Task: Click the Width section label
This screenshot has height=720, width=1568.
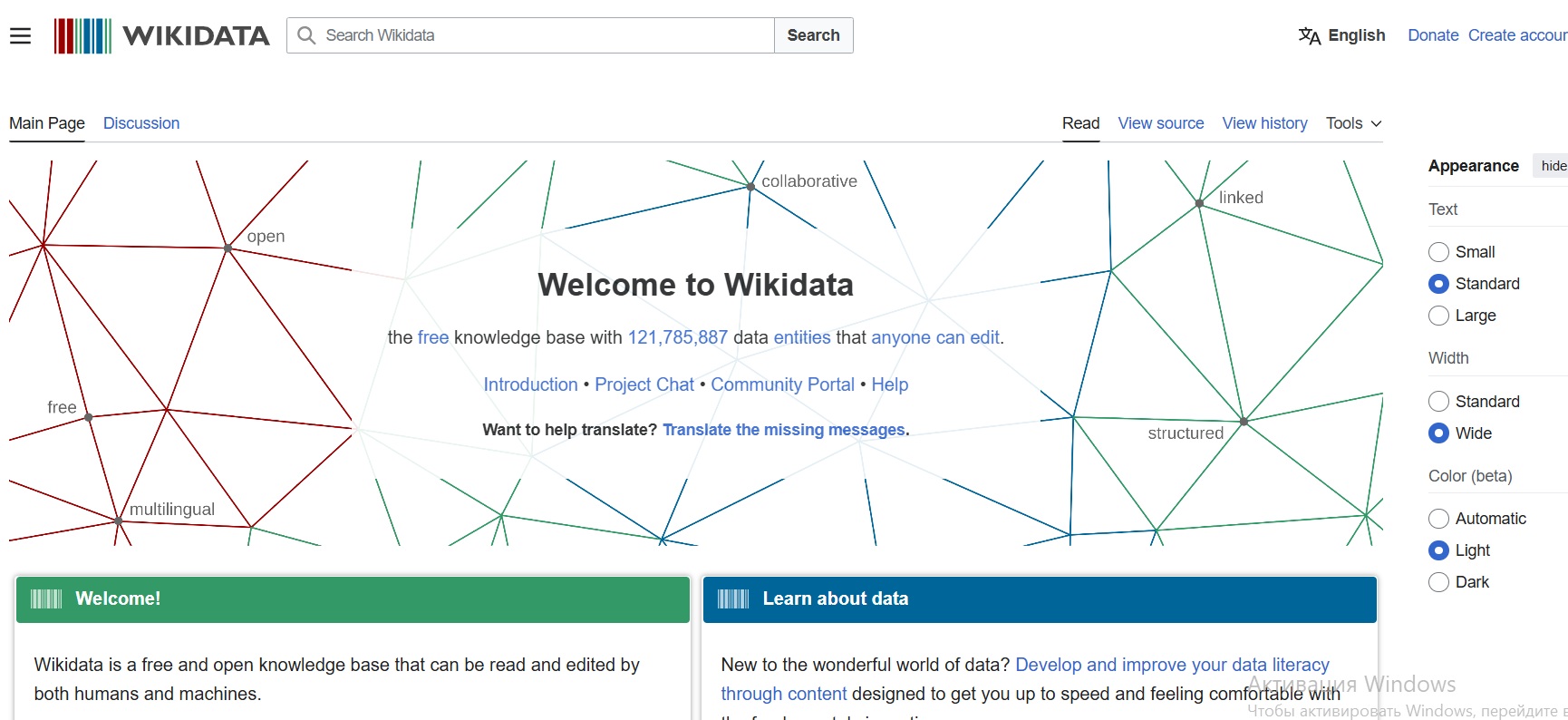Action: pyautogui.click(x=1448, y=358)
